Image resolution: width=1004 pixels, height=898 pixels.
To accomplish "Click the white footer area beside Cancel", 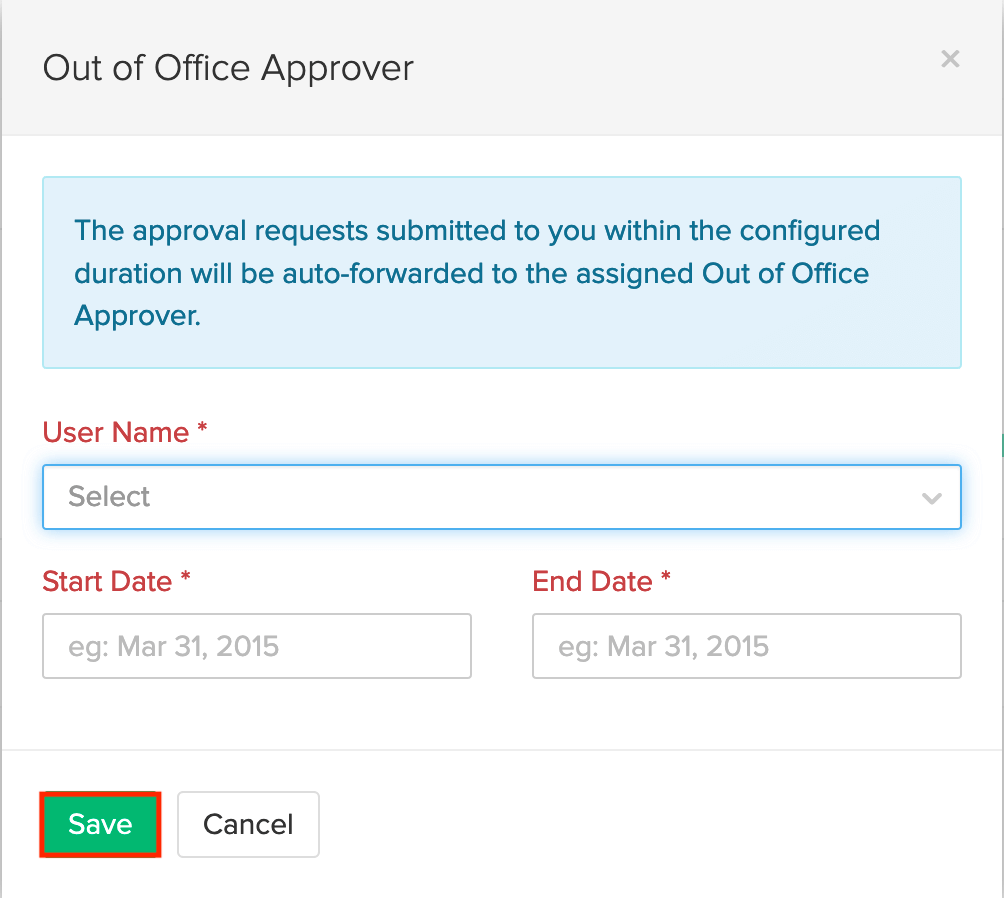I will 650,824.
